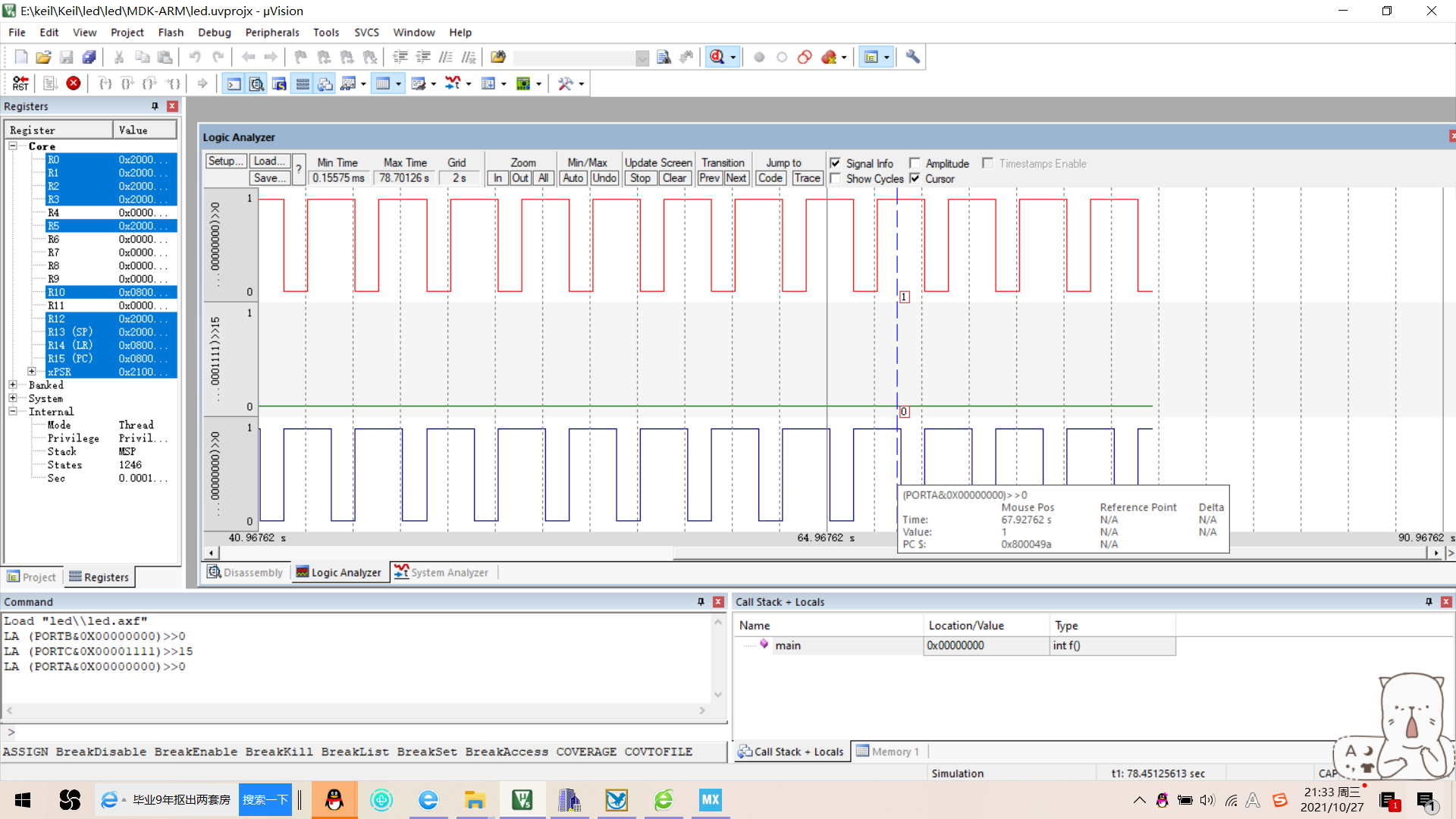The height and width of the screenshot is (819, 1456).
Task: Collapse the Internal register group
Action: click(x=13, y=411)
